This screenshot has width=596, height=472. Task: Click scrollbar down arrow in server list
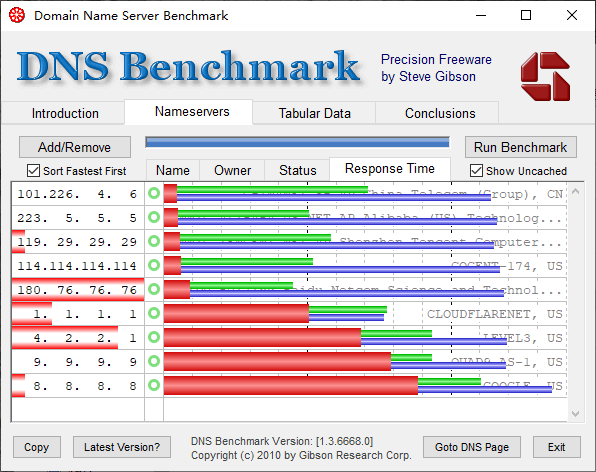(x=575, y=414)
